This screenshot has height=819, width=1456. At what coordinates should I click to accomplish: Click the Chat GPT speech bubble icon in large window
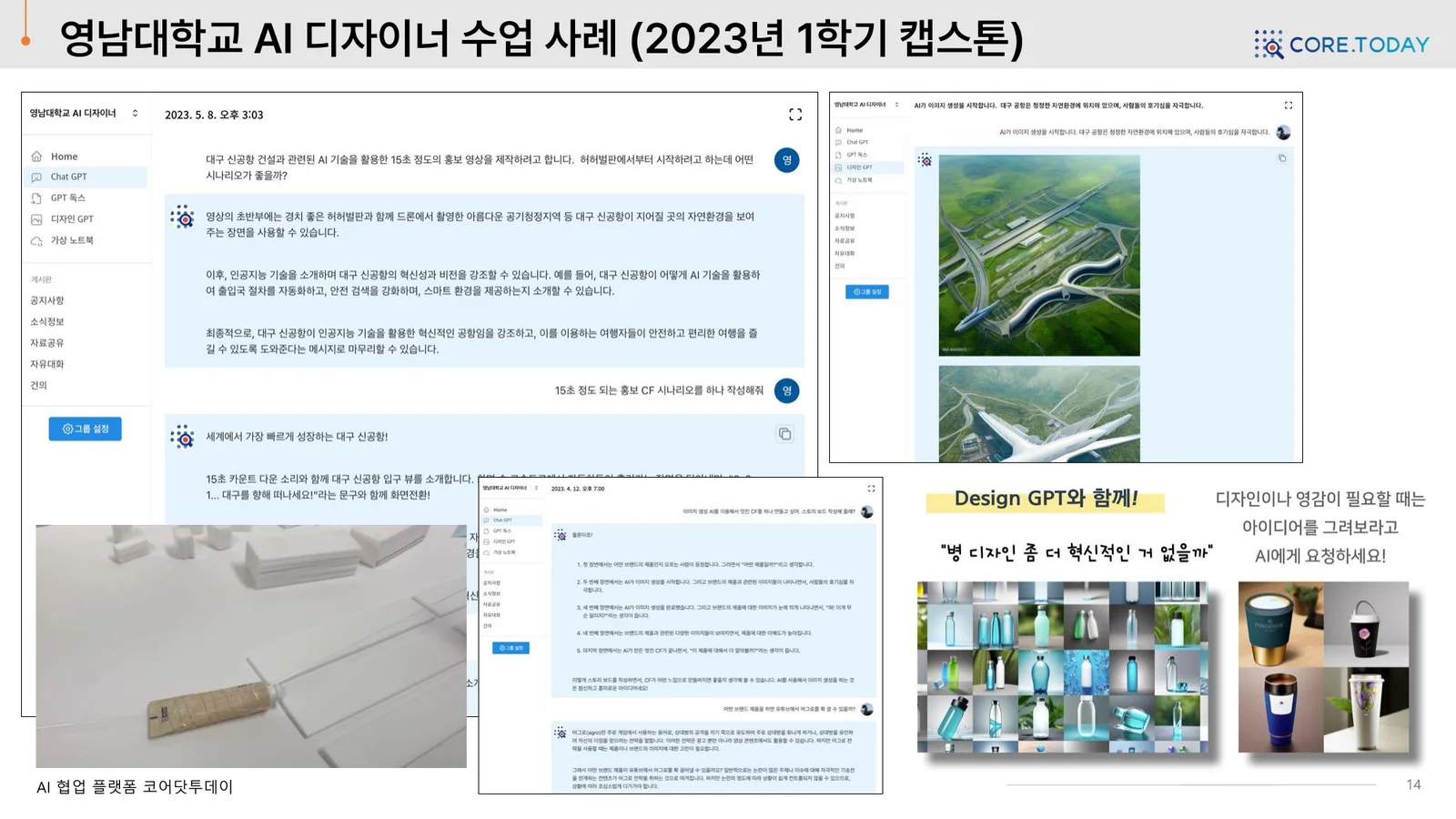click(36, 177)
